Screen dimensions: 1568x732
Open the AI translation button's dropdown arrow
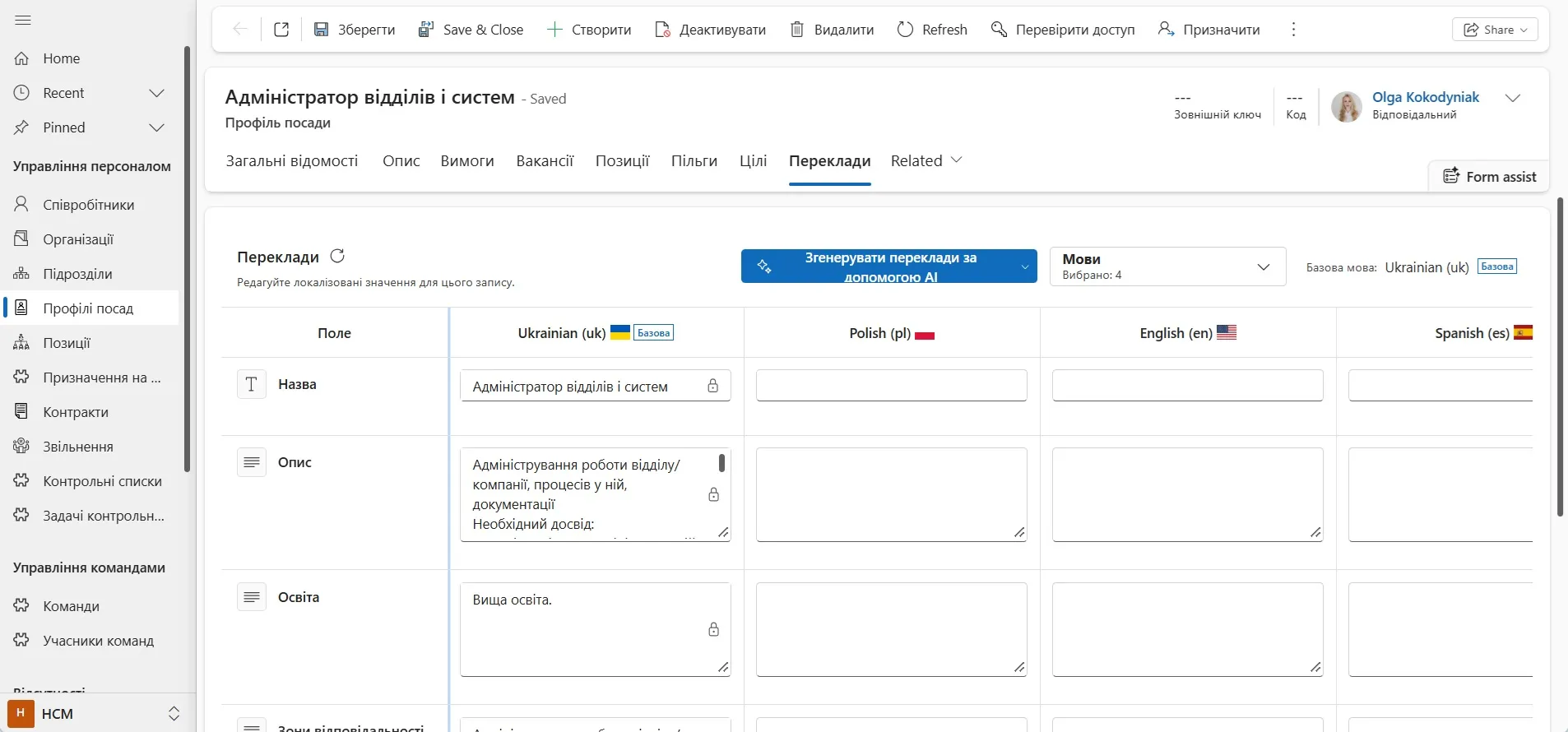pyautogui.click(x=1025, y=266)
